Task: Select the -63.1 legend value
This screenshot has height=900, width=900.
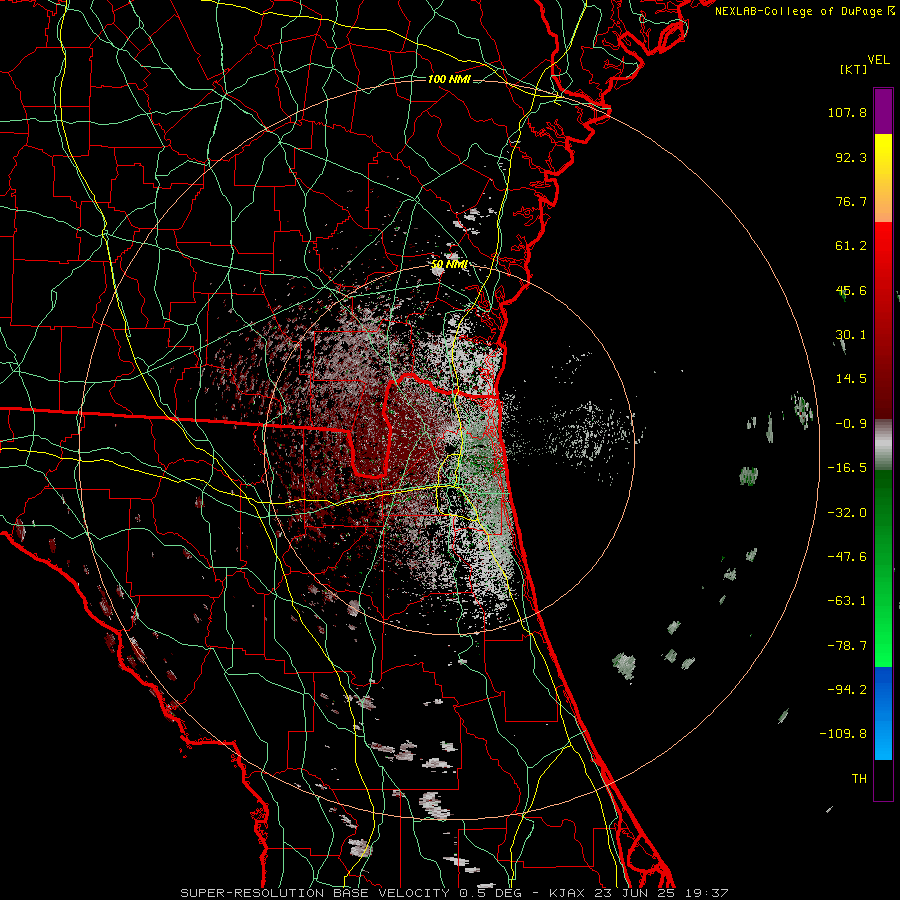Action: tap(847, 601)
